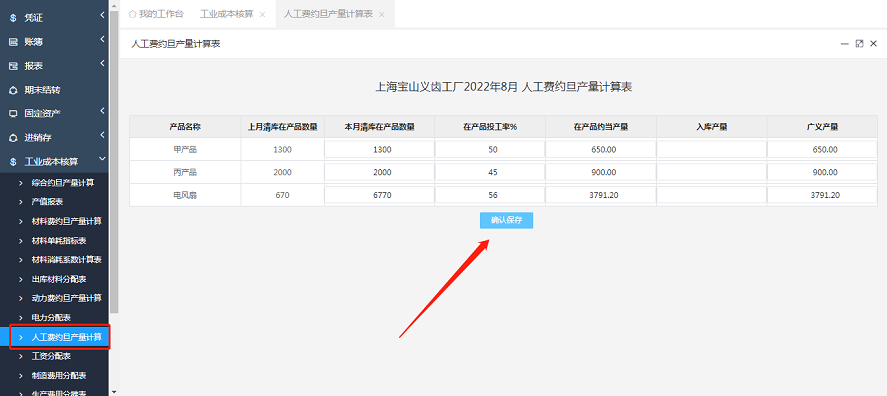The width and height of the screenshot is (887, 396).
Task: Close the 人工费约当产量计算表 tab
Action: click(x=382, y=15)
